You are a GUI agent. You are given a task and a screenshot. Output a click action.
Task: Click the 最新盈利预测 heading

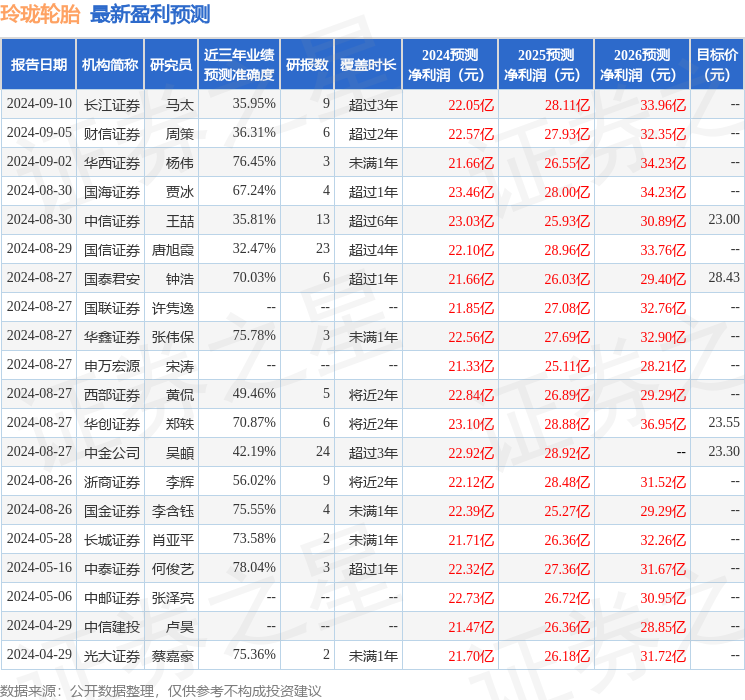[150, 15]
